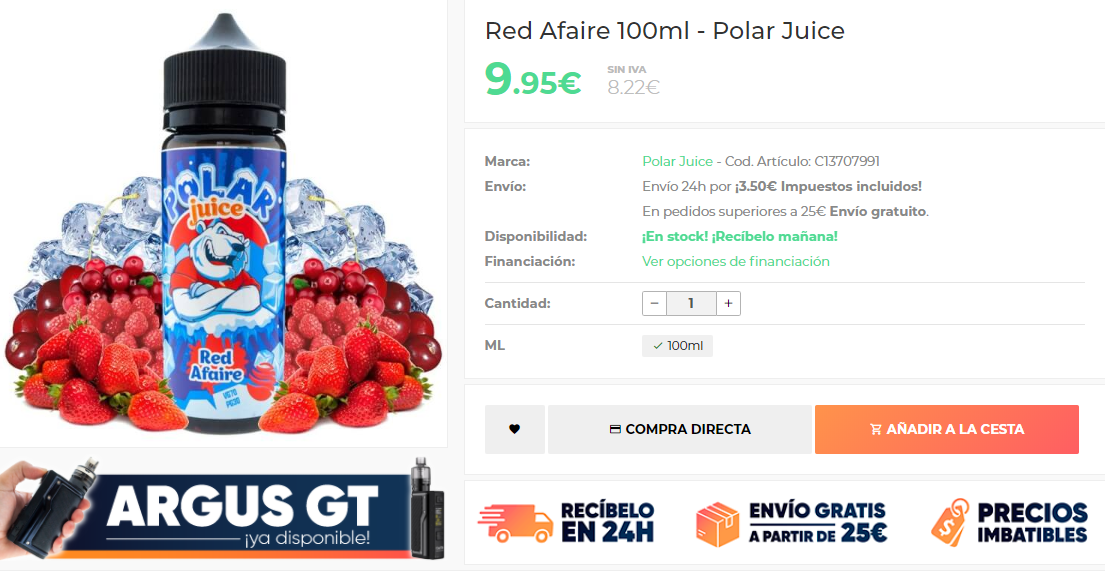
Task: Click Compra Directa button
Action: coord(680,429)
